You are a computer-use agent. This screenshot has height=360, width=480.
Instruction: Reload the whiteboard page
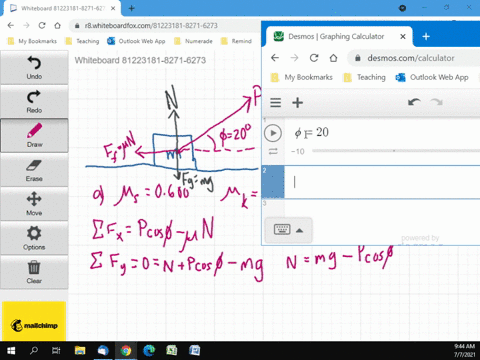pos(42,25)
